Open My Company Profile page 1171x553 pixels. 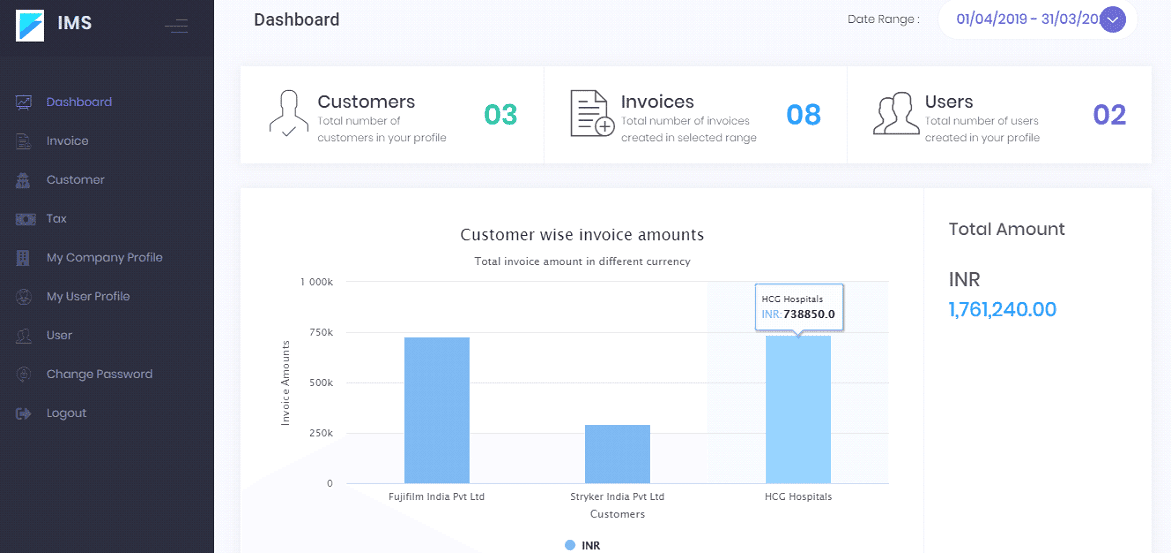[105, 258]
